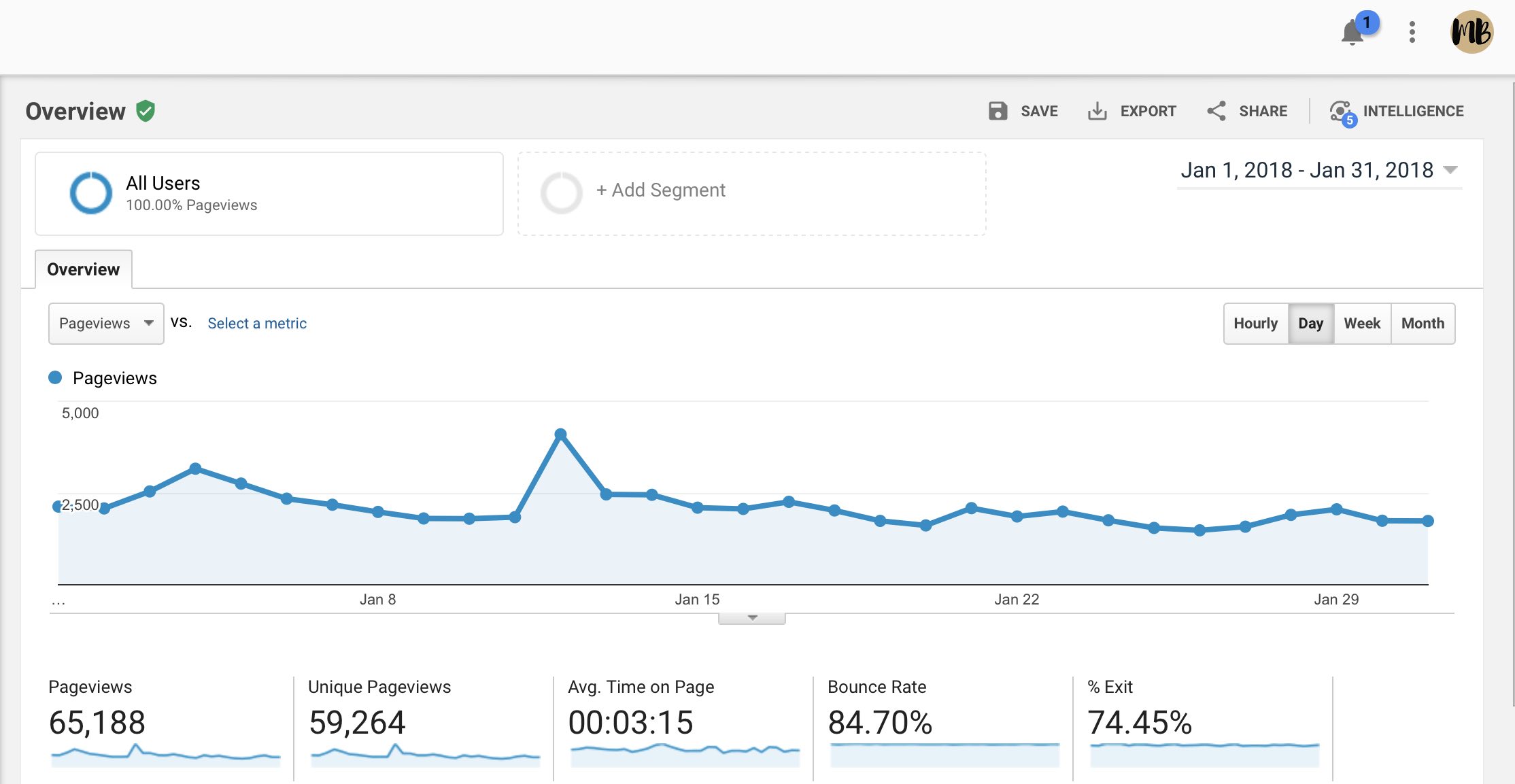Open the Intelligence insights icon
The width and height of the screenshot is (1515, 784).
[1342, 112]
